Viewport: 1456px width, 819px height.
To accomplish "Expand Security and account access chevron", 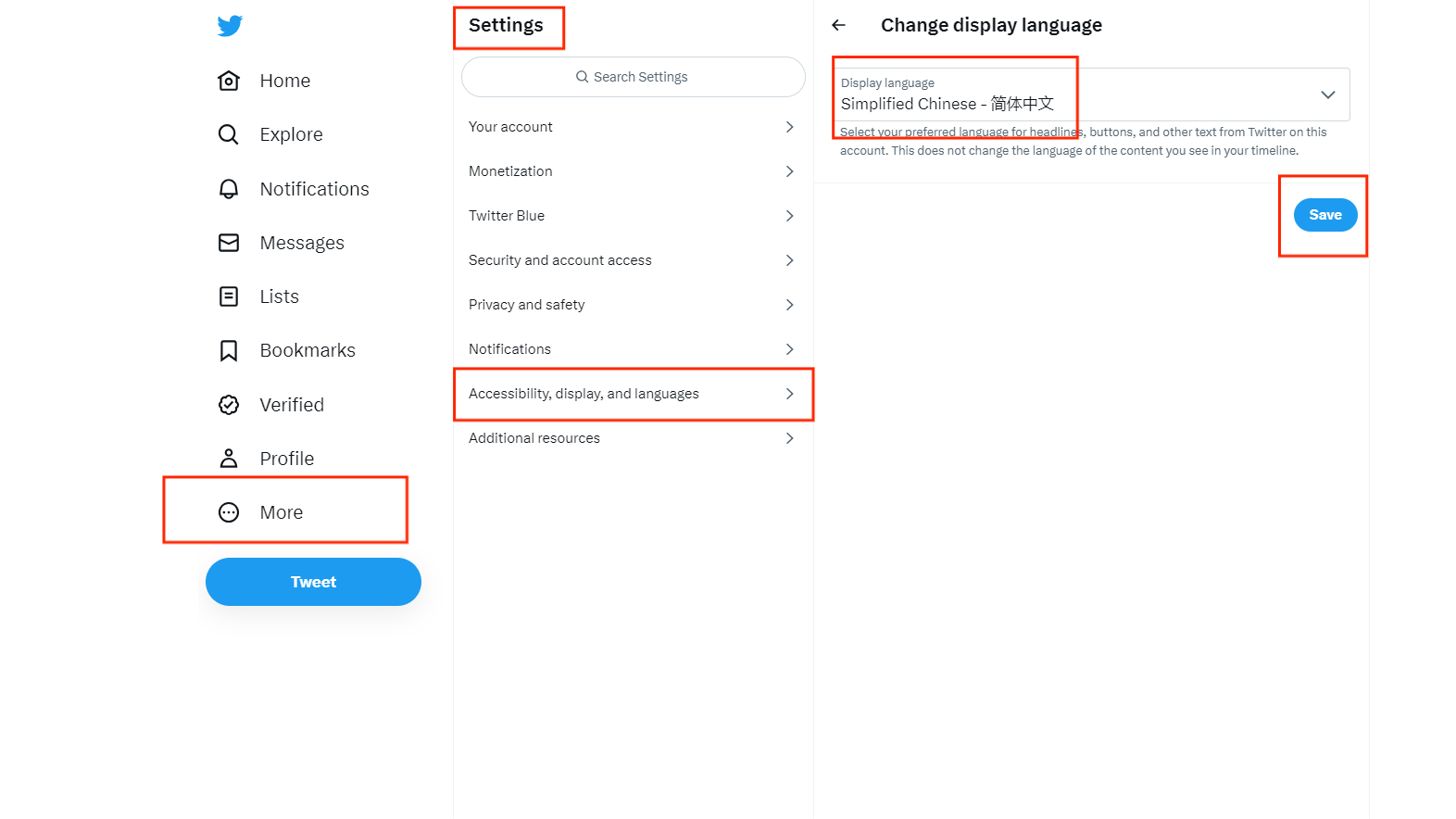I will (x=790, y=260).
